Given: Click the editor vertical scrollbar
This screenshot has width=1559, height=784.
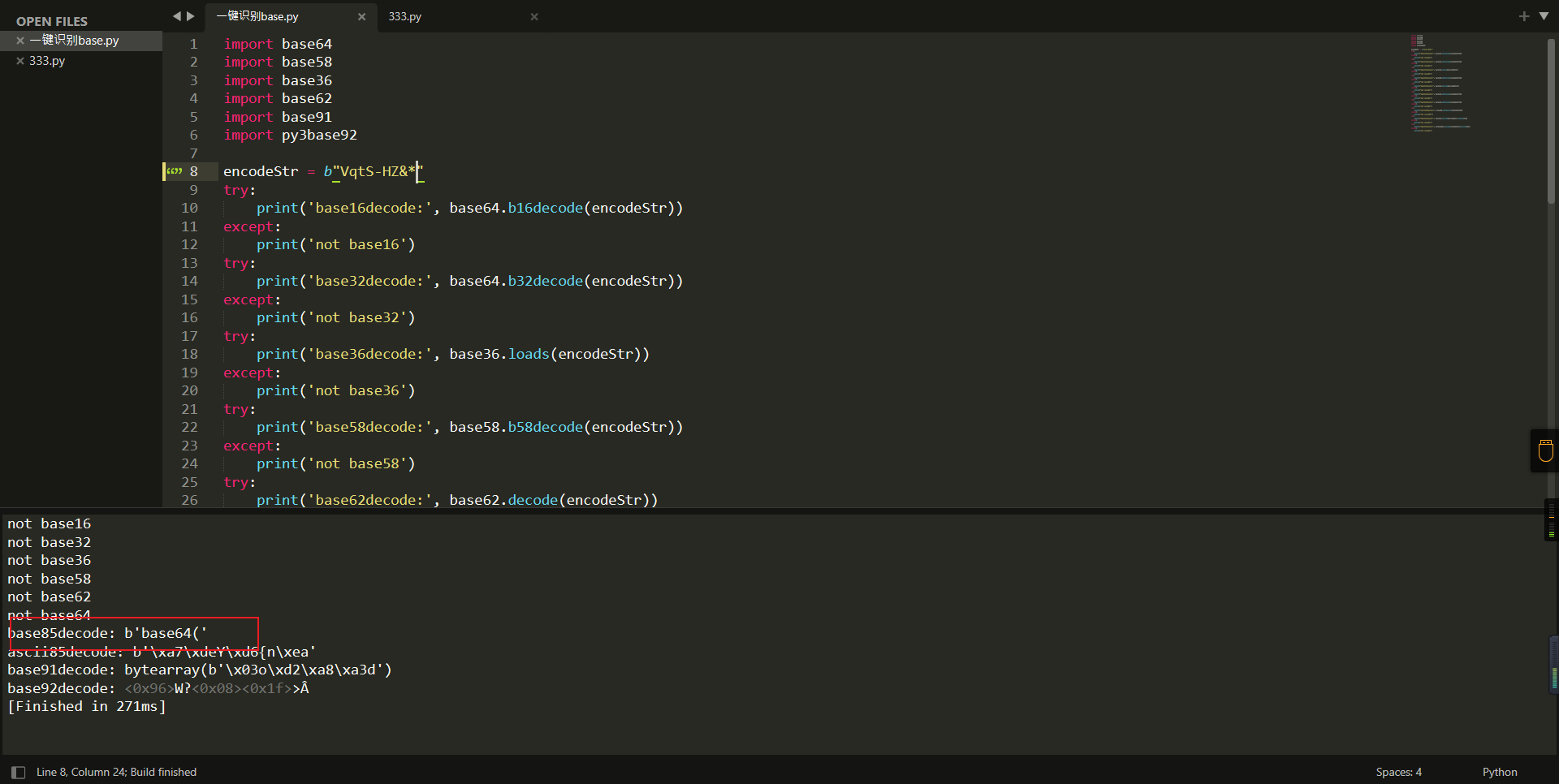Looking at the screenshot, I should tap(1550, 122).
